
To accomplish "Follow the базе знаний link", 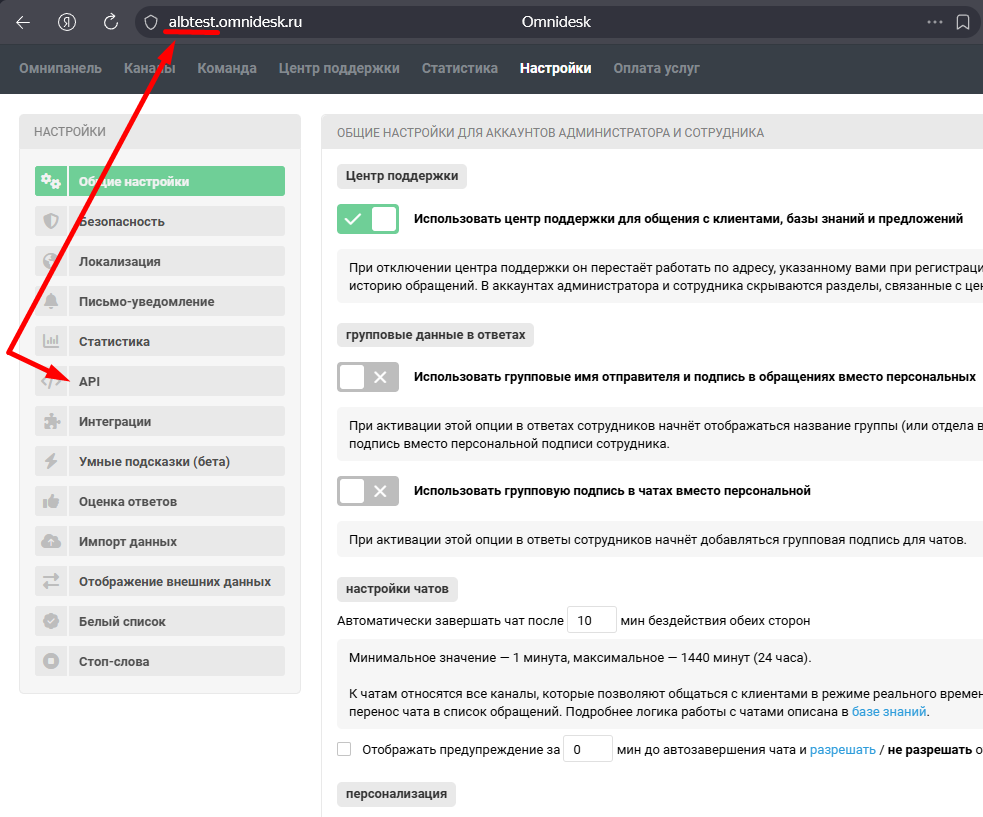I will pos(889,712).
